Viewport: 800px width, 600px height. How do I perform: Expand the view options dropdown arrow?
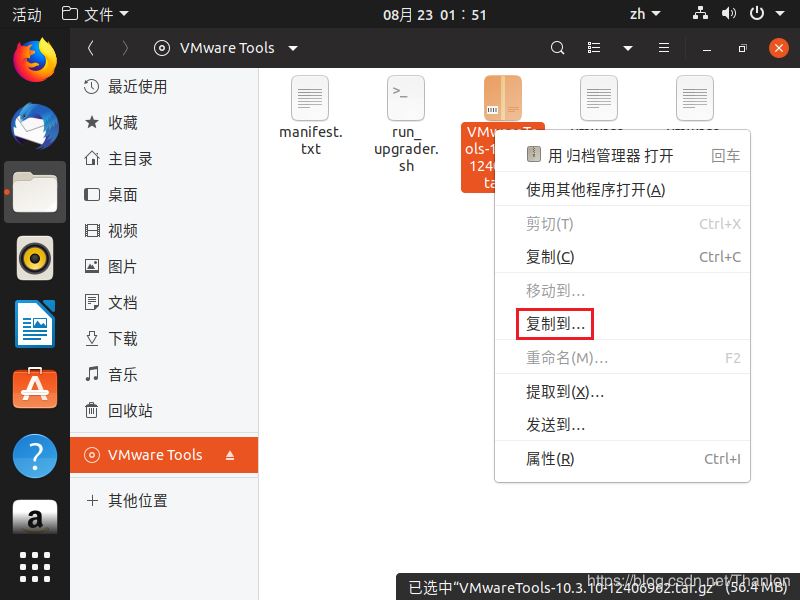[628, 48]
